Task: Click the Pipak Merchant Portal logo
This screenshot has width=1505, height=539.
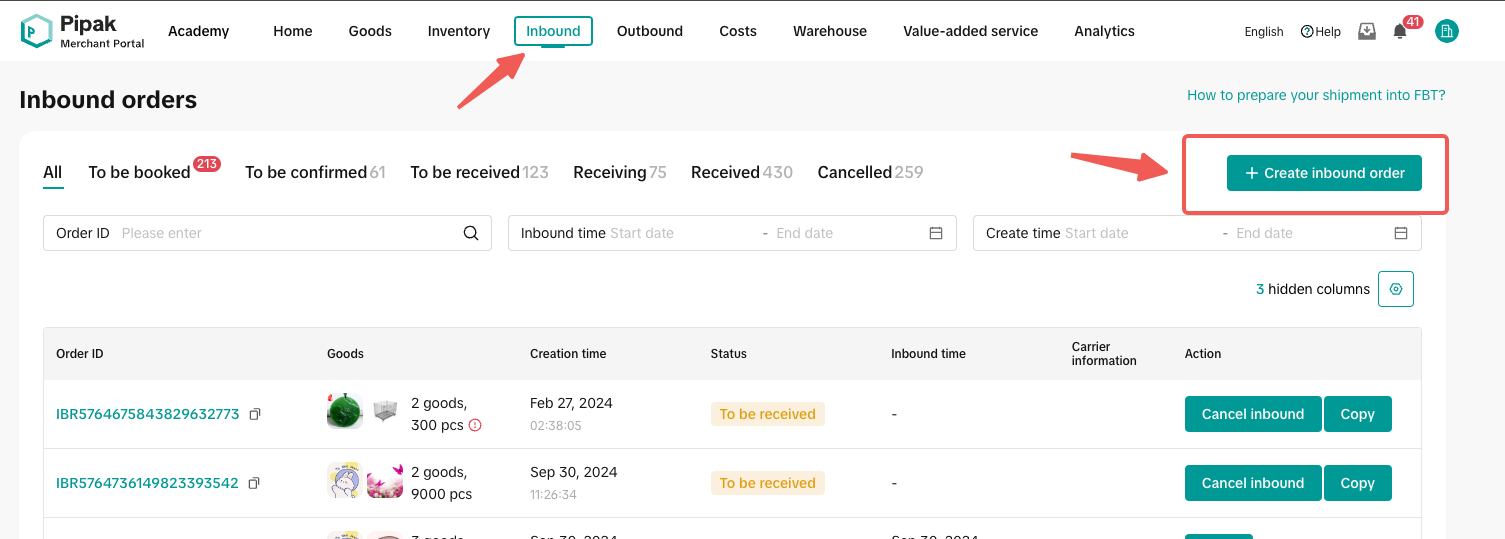Action: [82, 31]
